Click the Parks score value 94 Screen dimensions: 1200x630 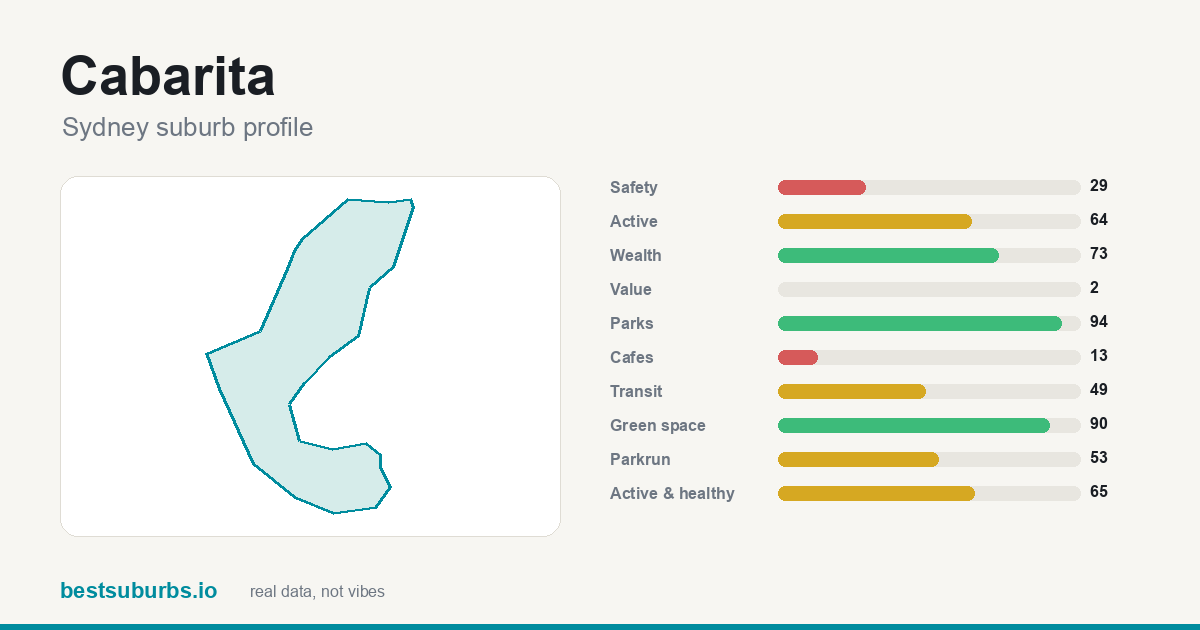tap(1099, 322)
